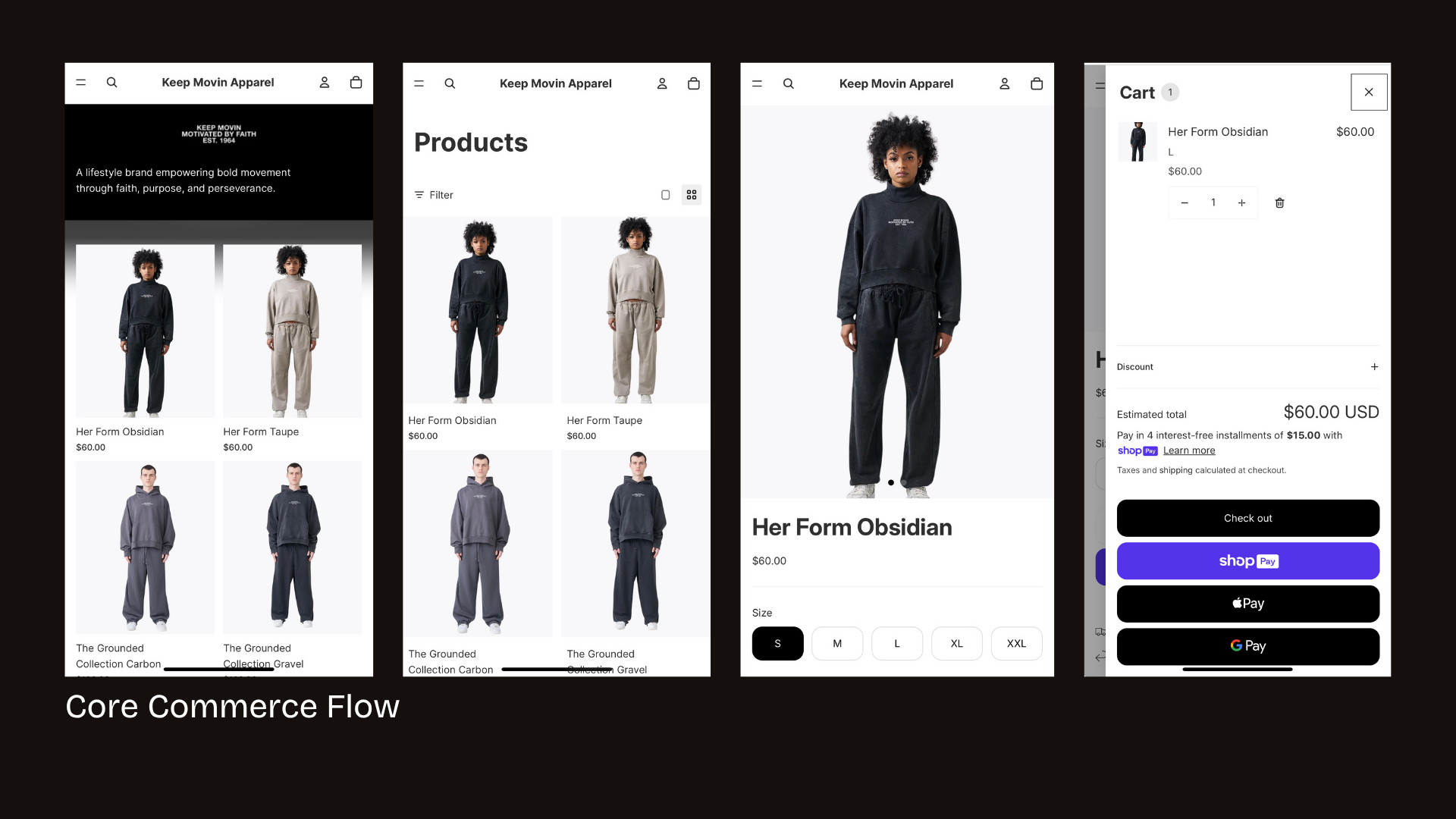Close the Cart panel

(x=1369, y=92)
